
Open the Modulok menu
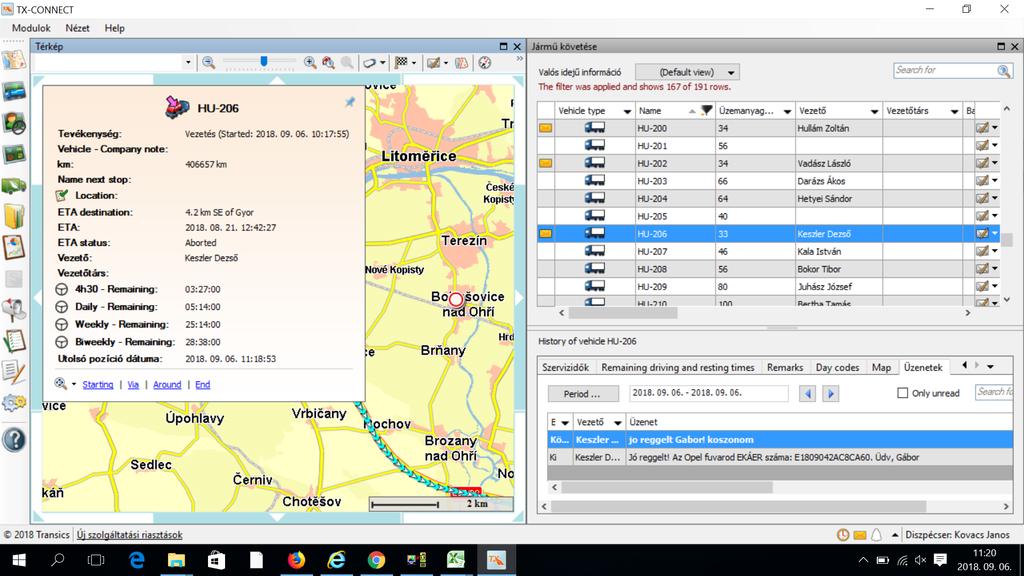click(31, 28)
